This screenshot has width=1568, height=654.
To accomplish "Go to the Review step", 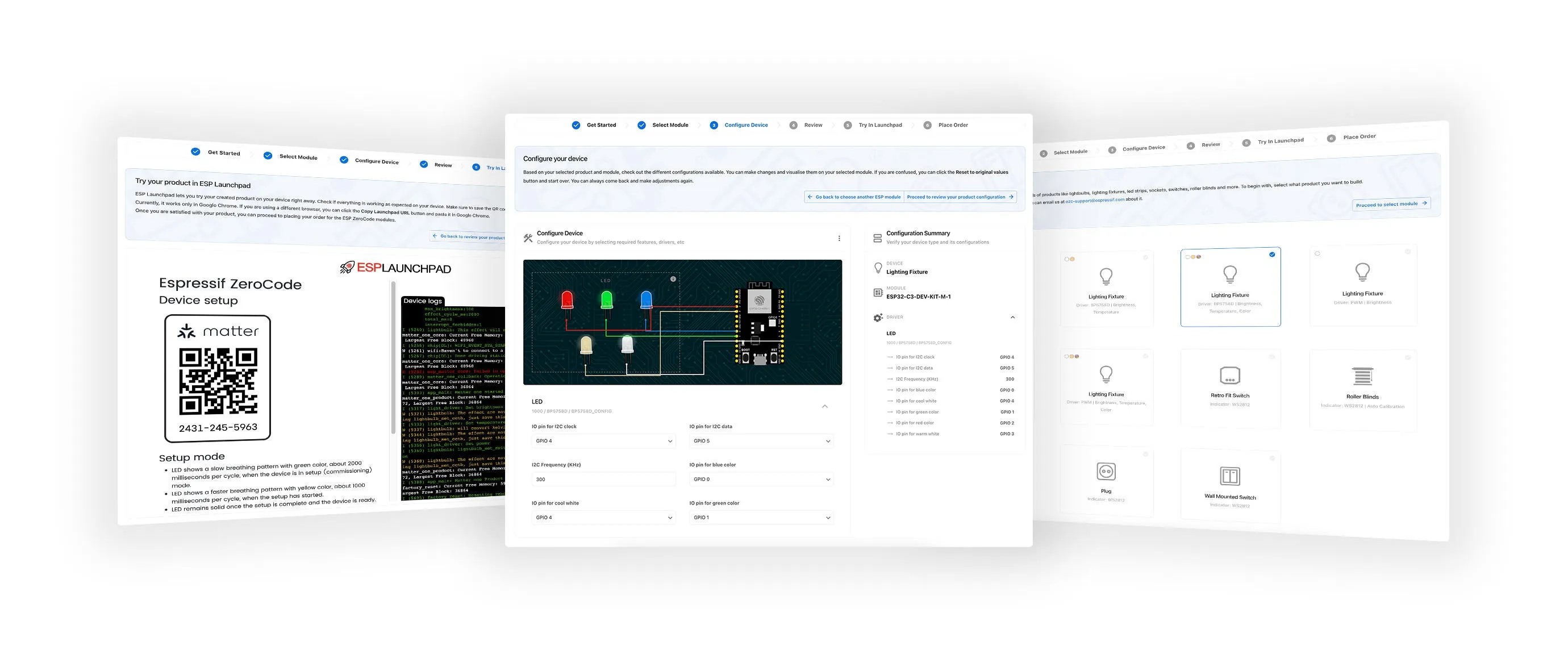I will pyautogui.click(x=812, y=125).
